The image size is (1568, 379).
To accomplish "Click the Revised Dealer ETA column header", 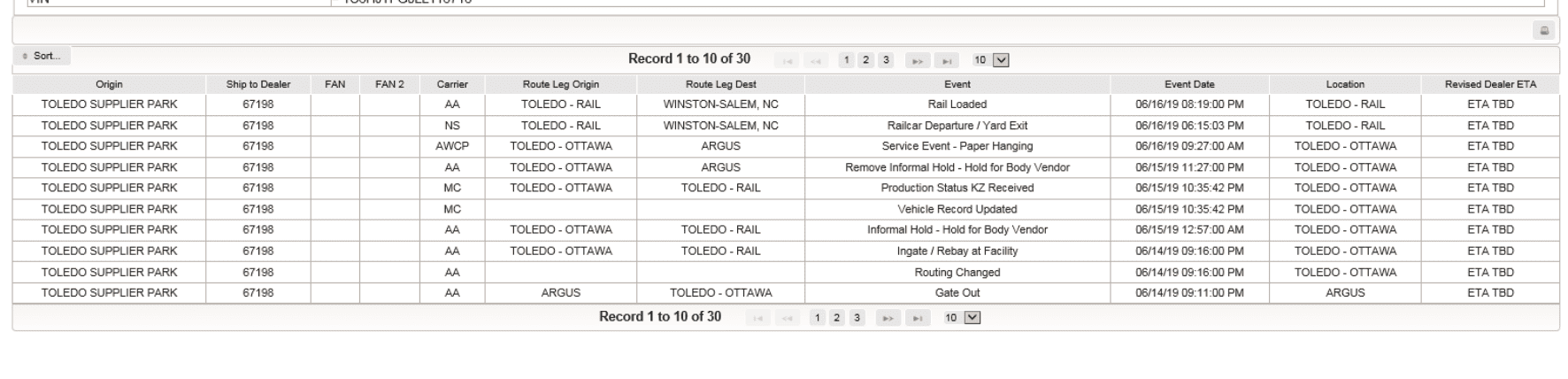I will [x=1490, y=84].
